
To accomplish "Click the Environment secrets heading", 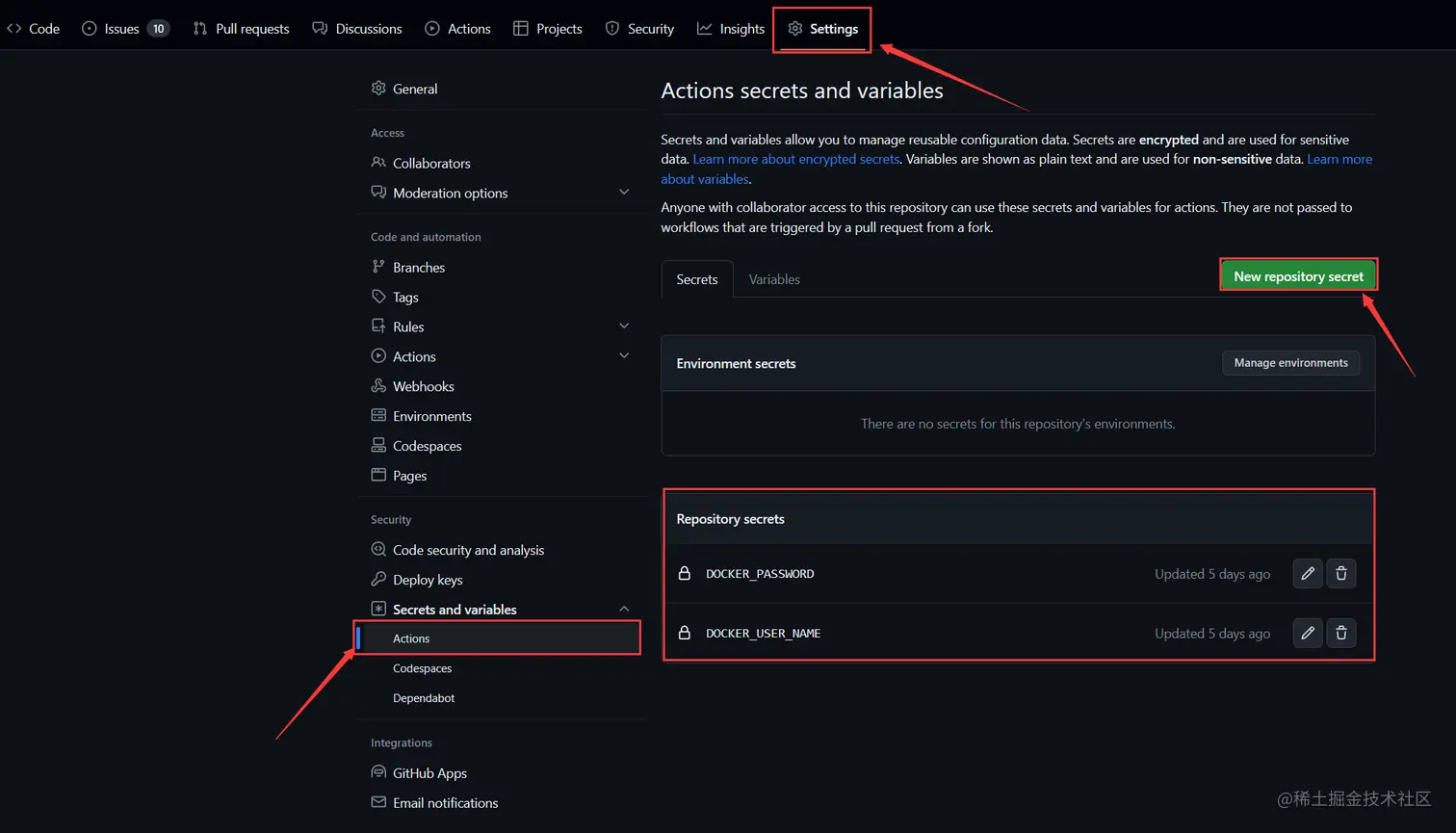I will (x=736, y=364).
